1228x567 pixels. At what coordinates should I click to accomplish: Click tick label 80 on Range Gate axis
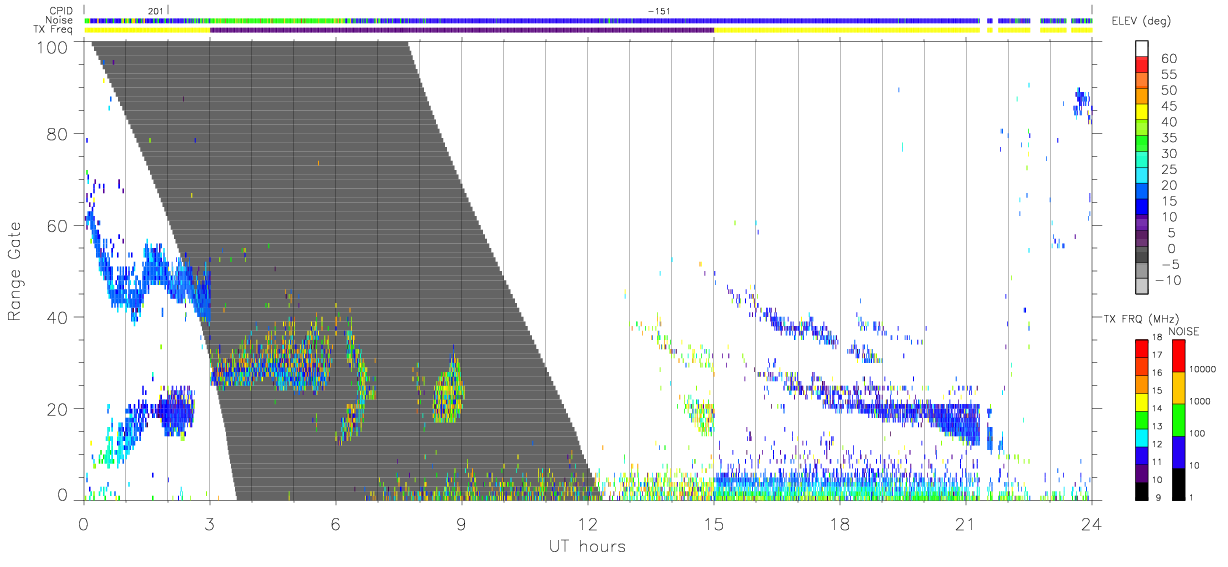point(58,134)
